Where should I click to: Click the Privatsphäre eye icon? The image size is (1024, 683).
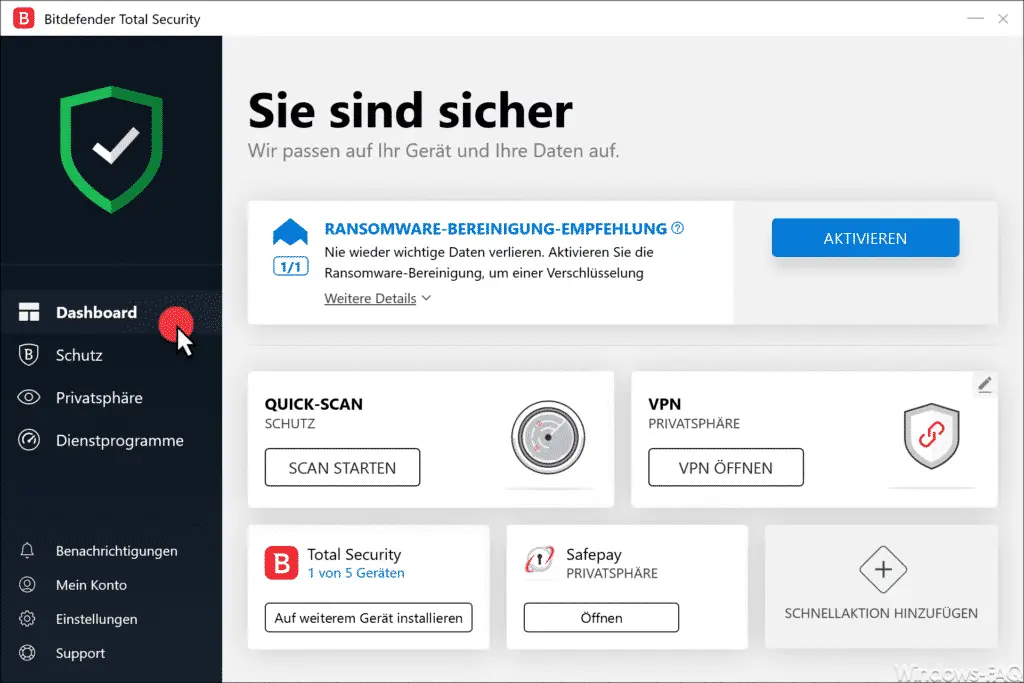(x=29, y=398)
